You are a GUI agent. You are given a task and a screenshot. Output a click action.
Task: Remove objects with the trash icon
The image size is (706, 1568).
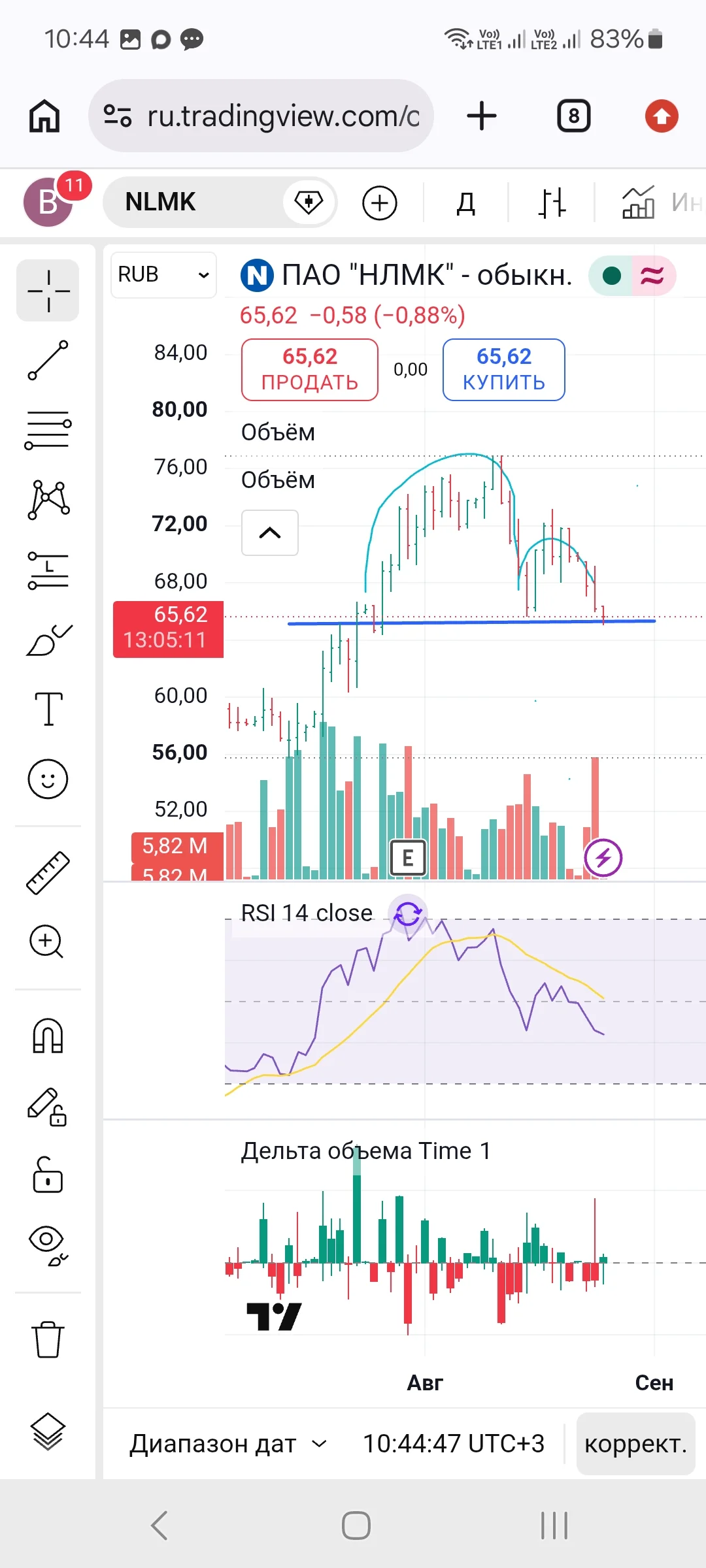[x=48, y=1339]
